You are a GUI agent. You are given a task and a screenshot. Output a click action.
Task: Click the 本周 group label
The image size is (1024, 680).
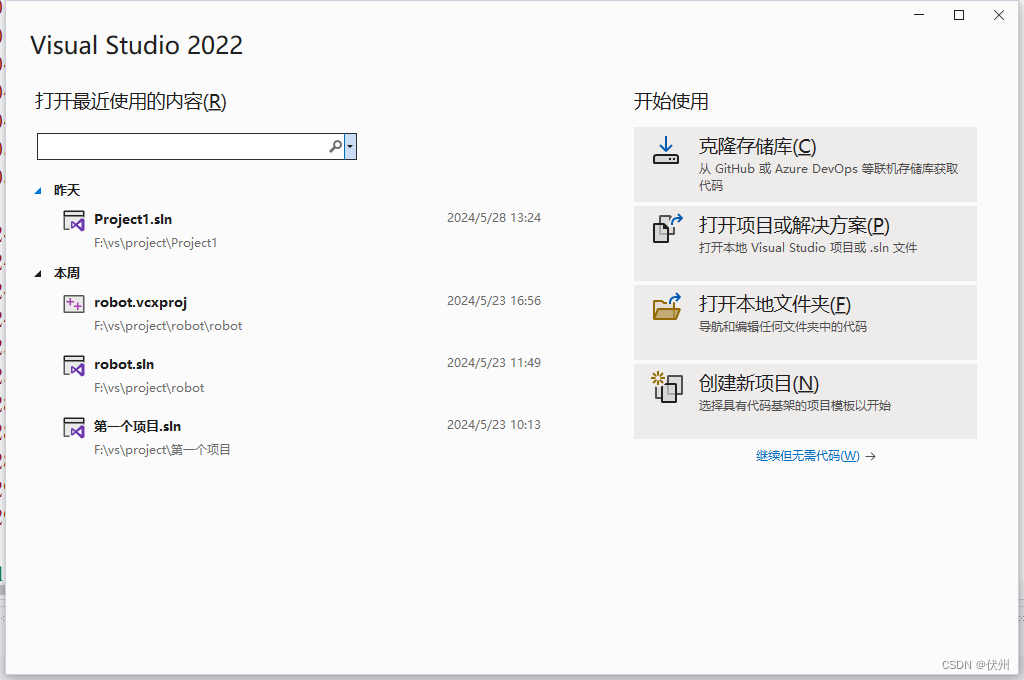[x=67, y=273]
